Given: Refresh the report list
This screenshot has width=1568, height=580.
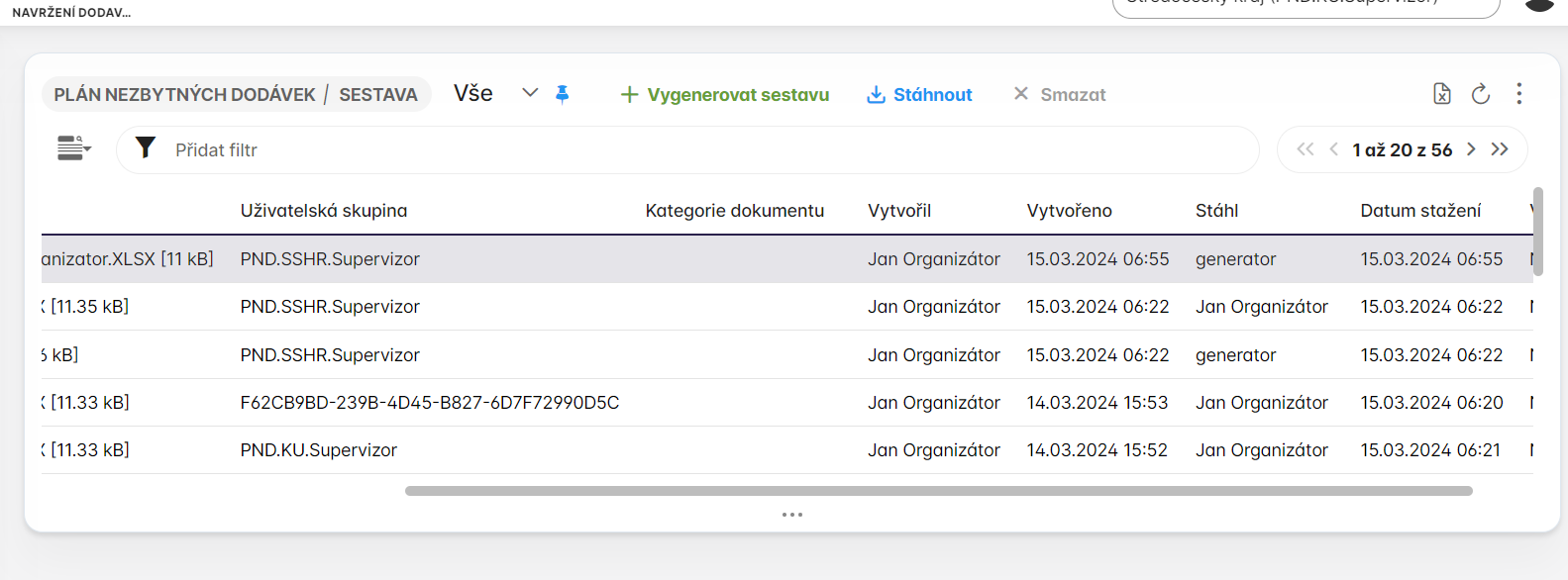Looking at the screenshot, I should click(1481, 94).
